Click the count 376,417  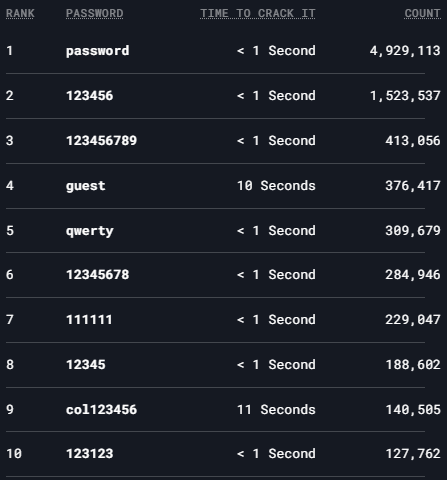click(x=413, y=186)
